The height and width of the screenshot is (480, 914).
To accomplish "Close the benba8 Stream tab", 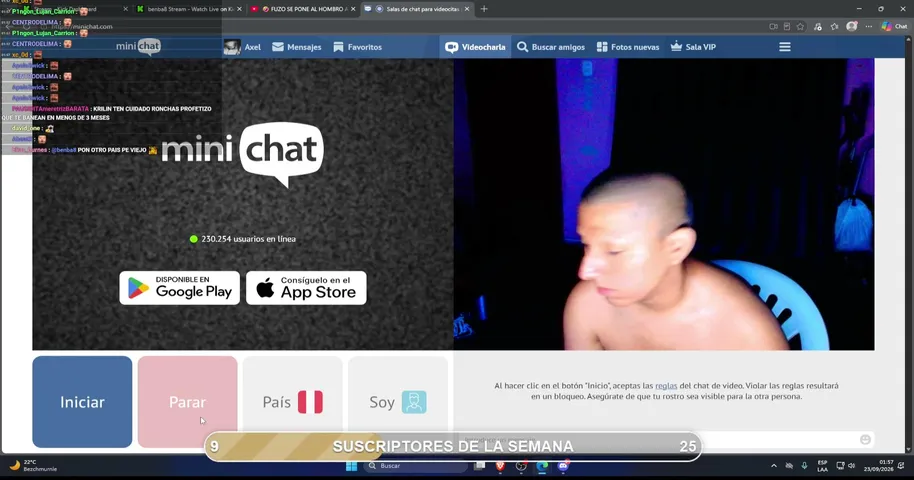I will [x=239, y=9].
